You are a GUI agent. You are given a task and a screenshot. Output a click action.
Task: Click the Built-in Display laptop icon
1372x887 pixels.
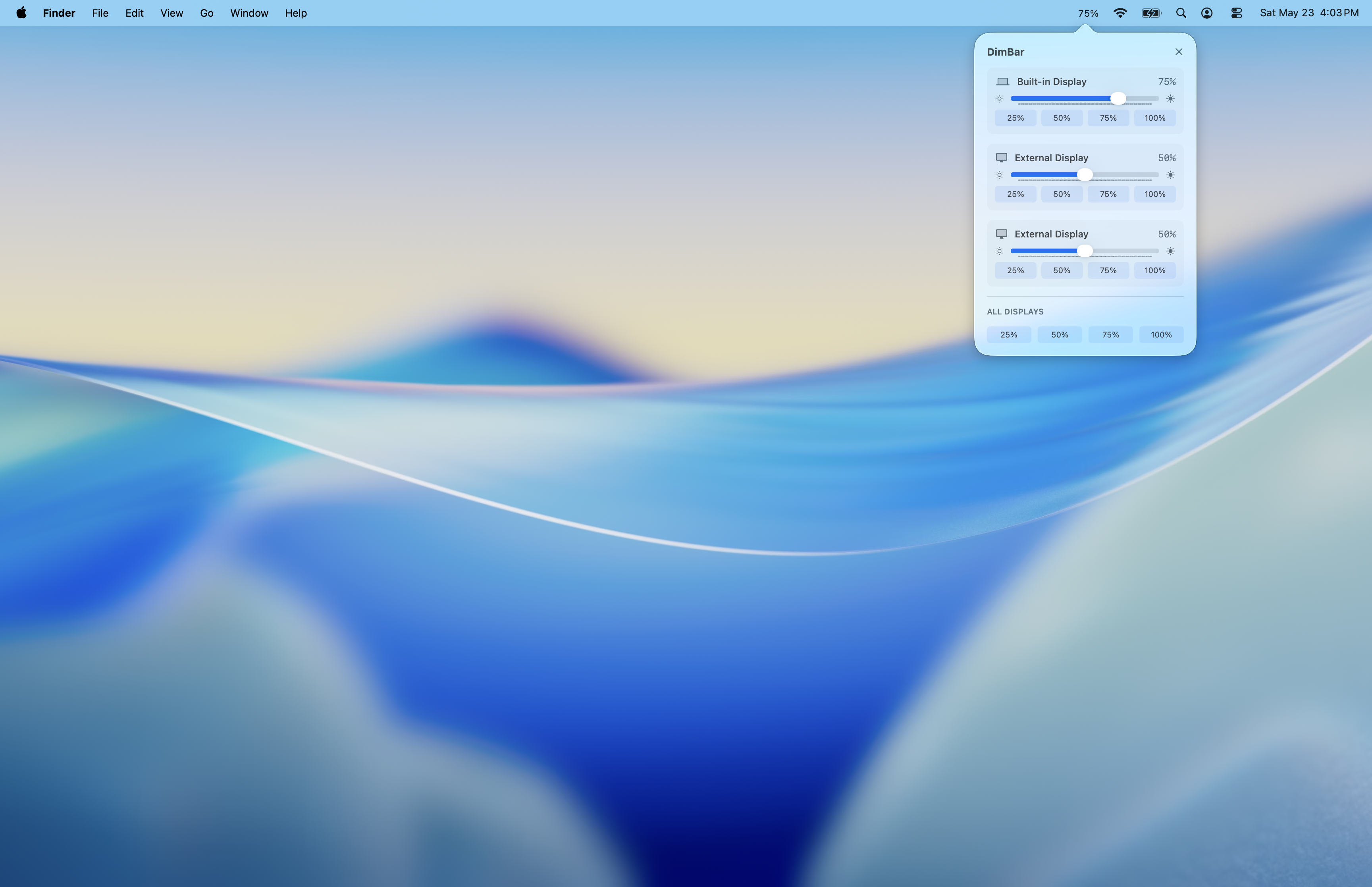(x=1002, y=82)
